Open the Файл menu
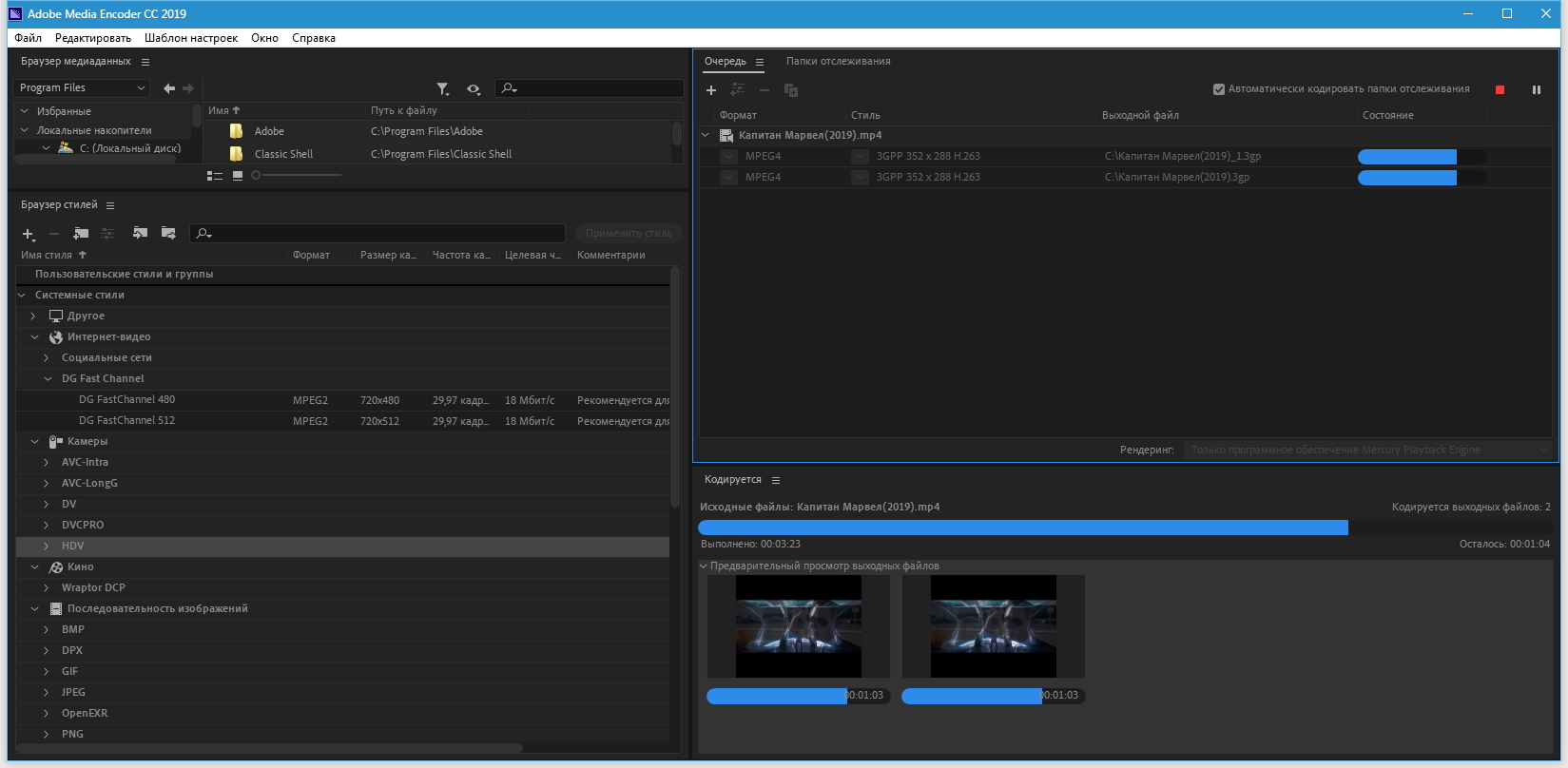 [28, 38]
